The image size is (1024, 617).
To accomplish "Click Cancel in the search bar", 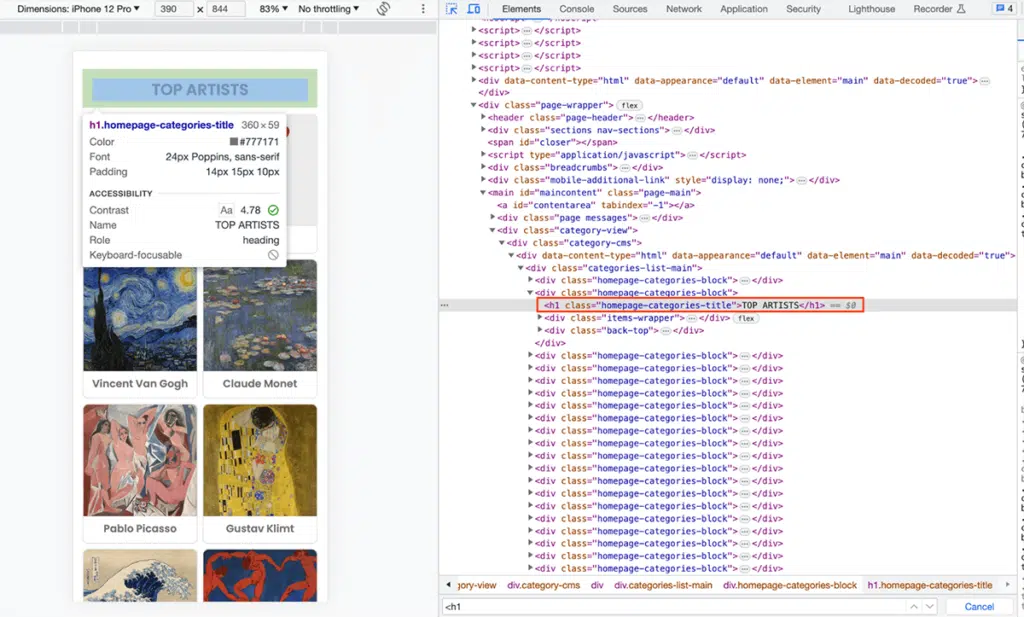I will [x=977, y=605].
